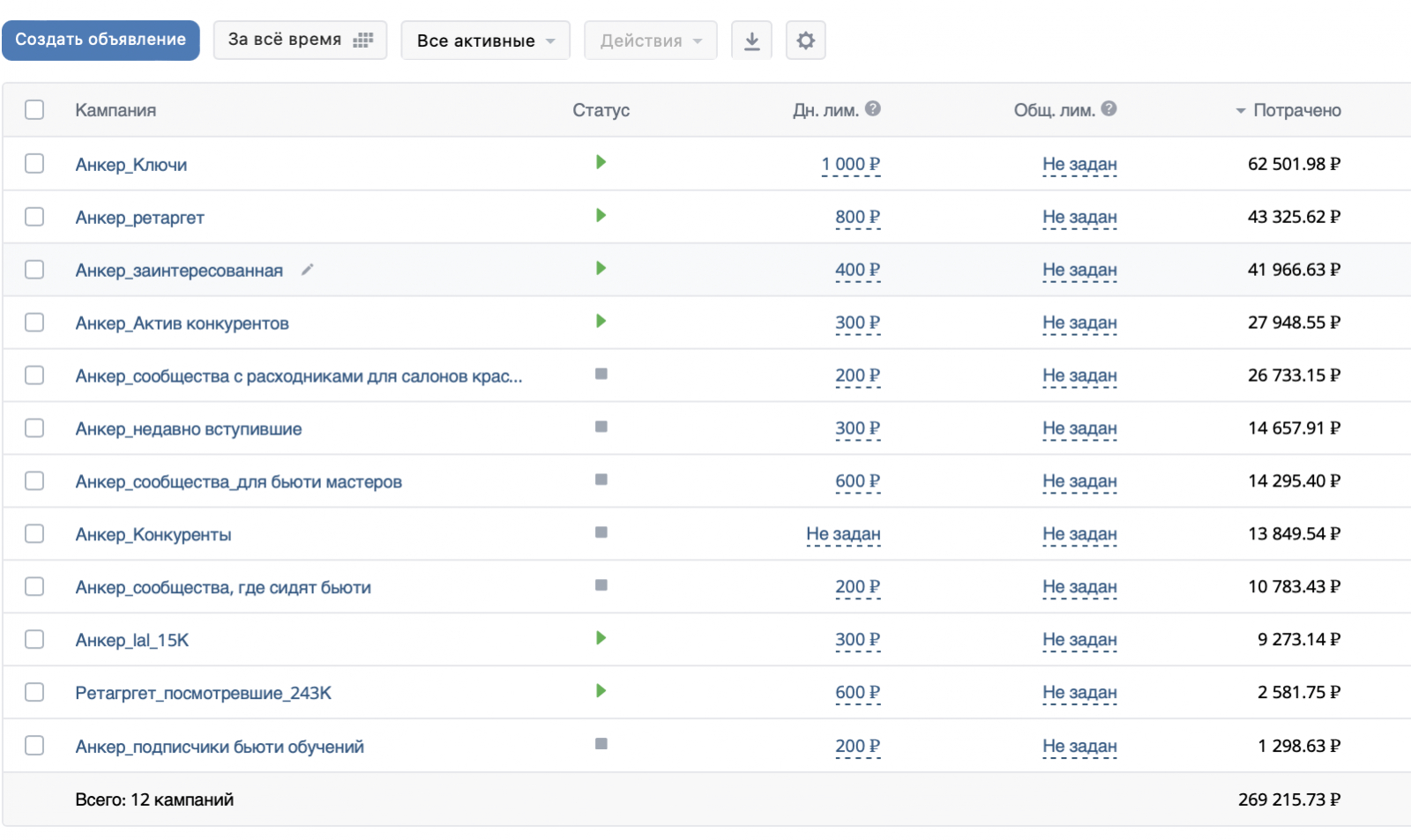The height and width of the screenshot is (840, 1411).
Task: Select the Ретагргет_посмотревшие_243К row checkbox
Action: [34, 692]
